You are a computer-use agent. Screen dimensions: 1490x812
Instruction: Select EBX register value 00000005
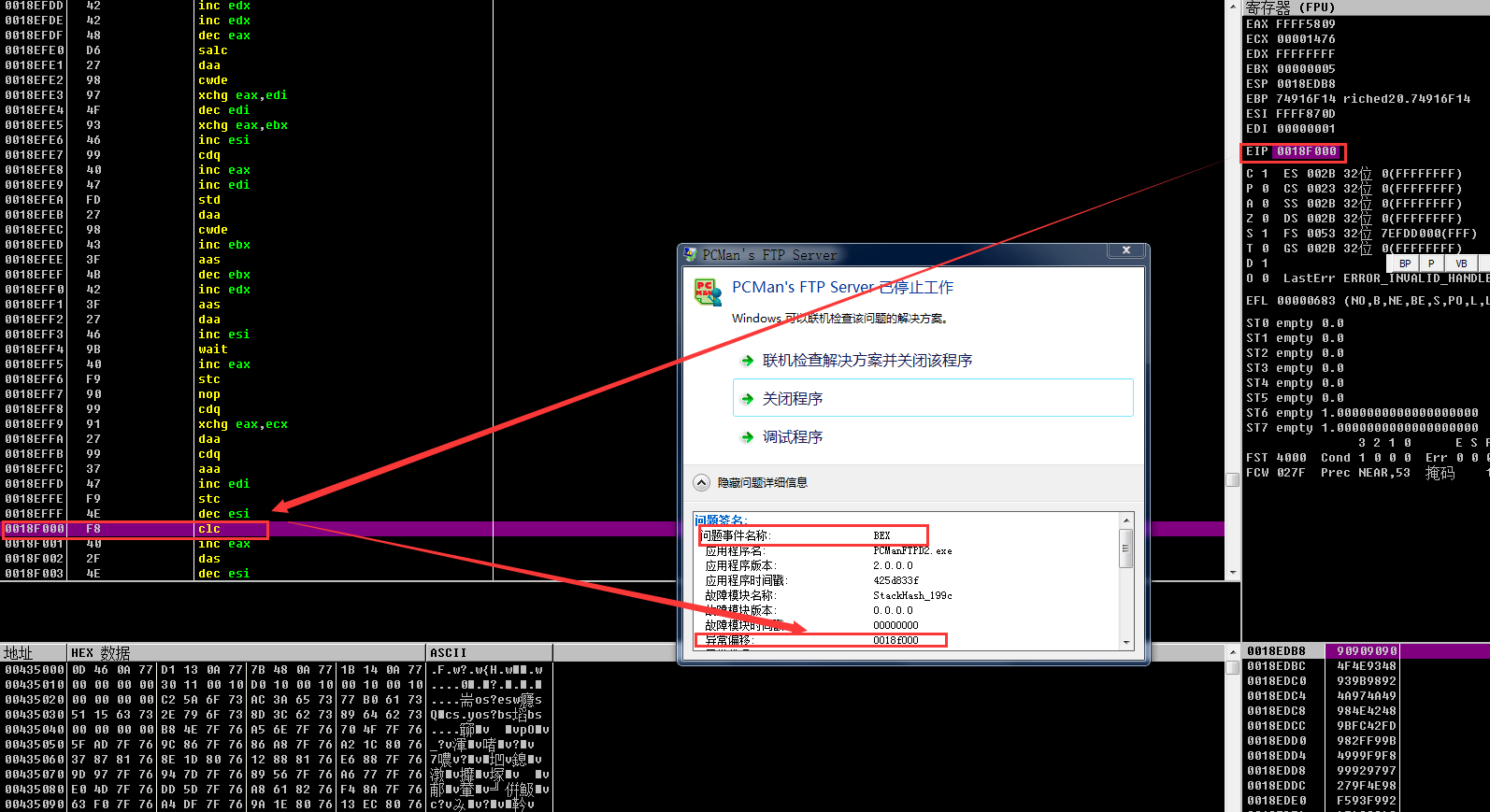[x=1306, y=69]
